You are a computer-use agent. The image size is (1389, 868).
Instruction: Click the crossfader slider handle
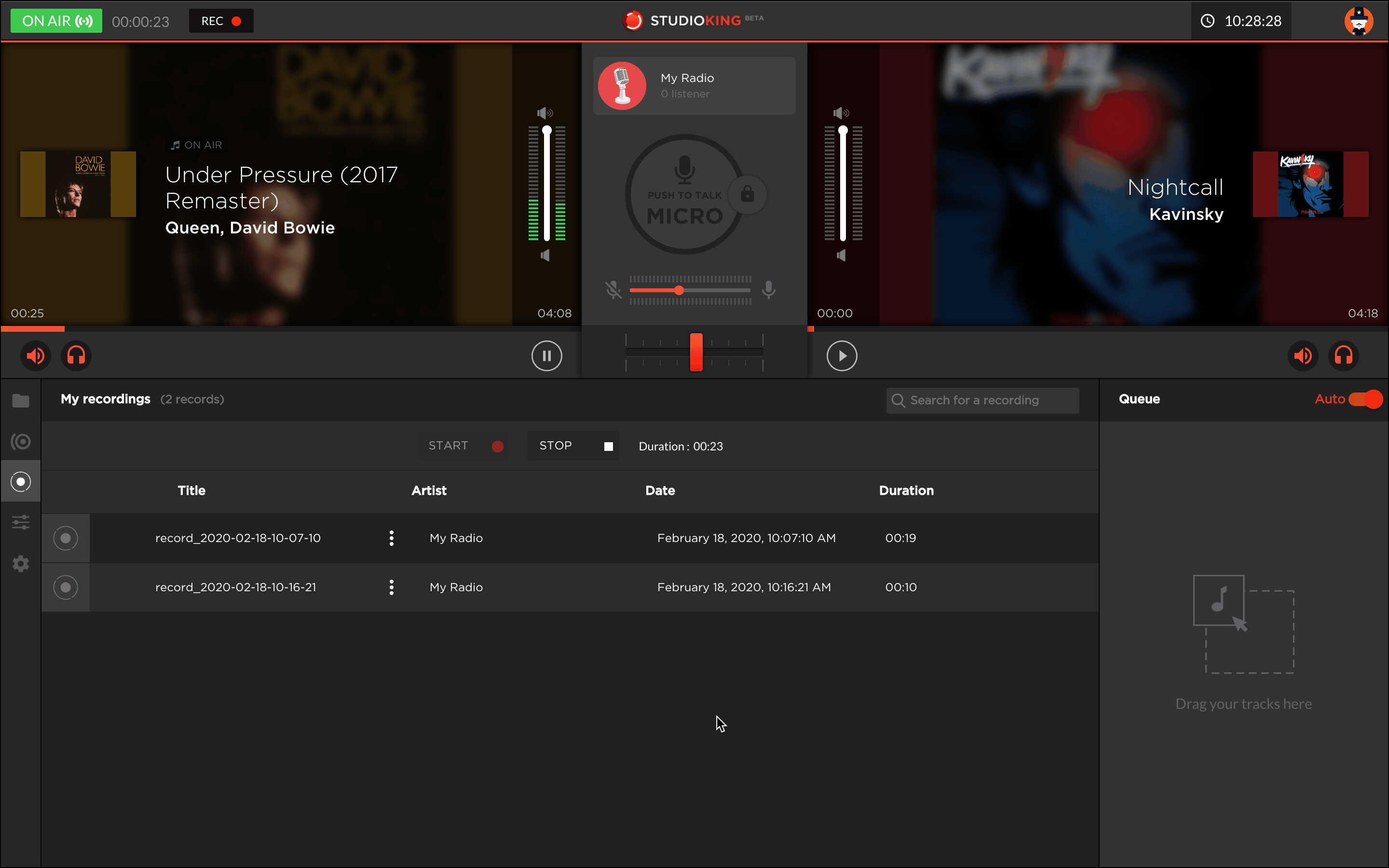coord(696,352)
